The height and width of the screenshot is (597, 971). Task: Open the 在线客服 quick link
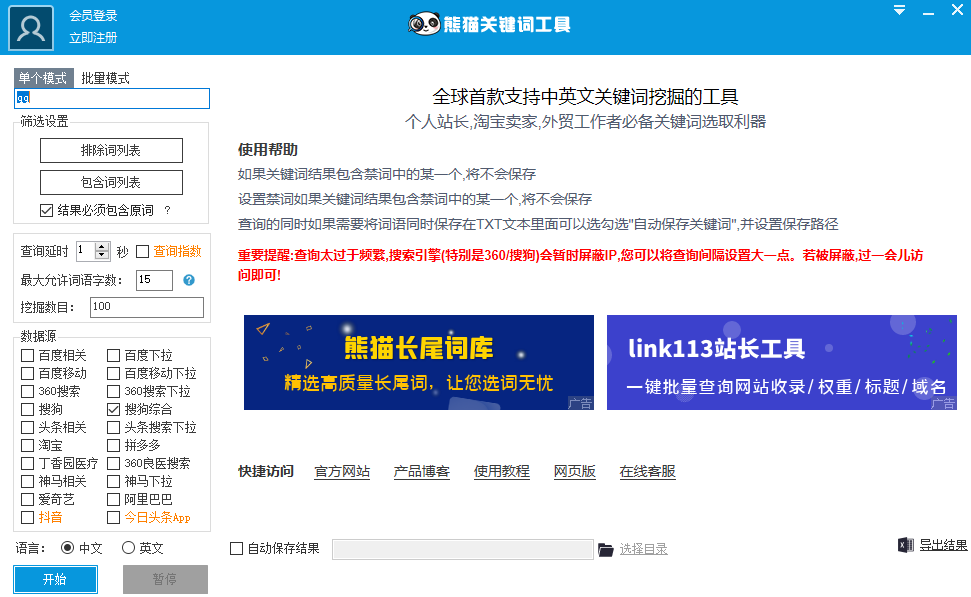tap(648, 472)
